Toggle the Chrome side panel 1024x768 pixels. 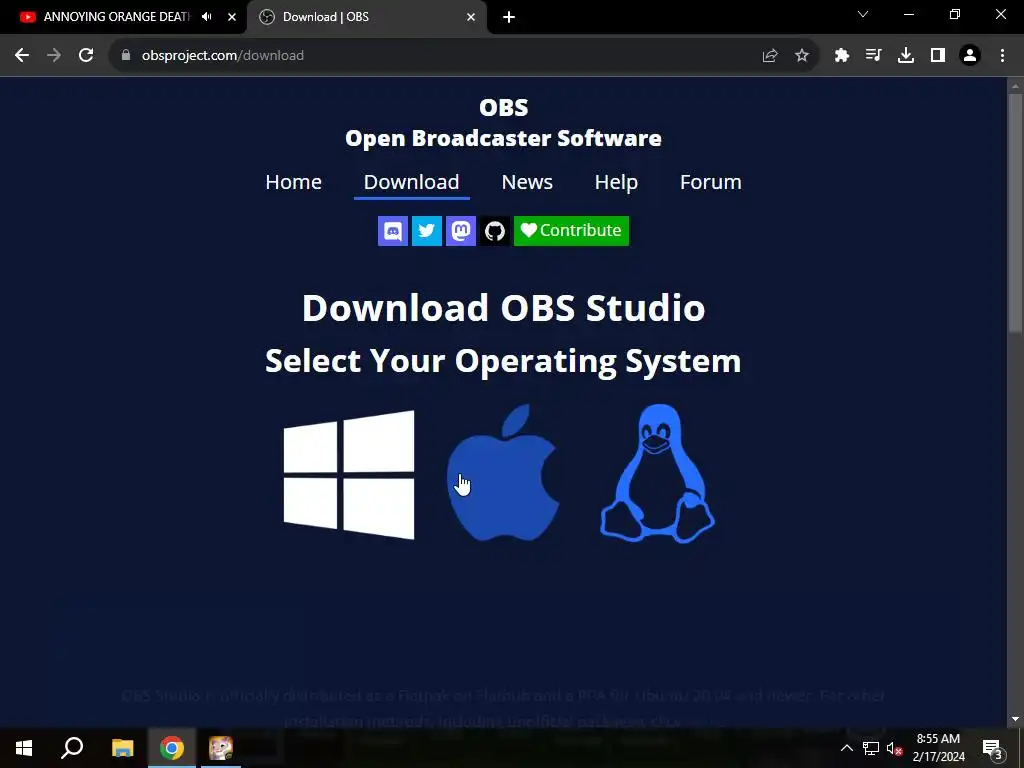click(938, 56)
